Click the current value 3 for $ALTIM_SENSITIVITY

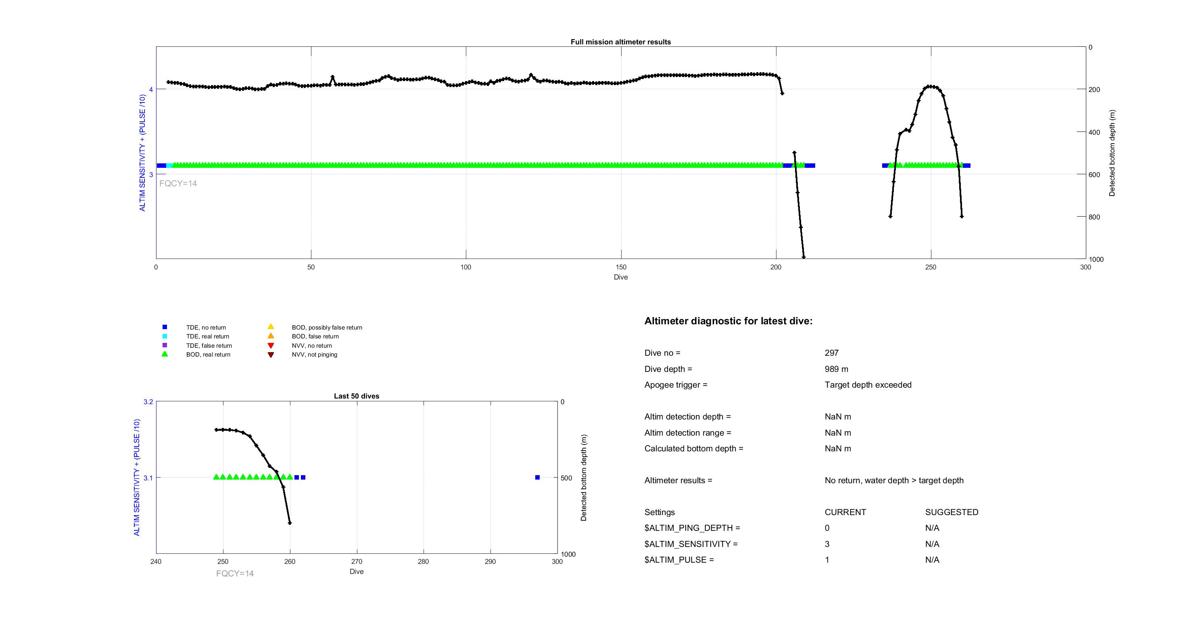point(828,544)
